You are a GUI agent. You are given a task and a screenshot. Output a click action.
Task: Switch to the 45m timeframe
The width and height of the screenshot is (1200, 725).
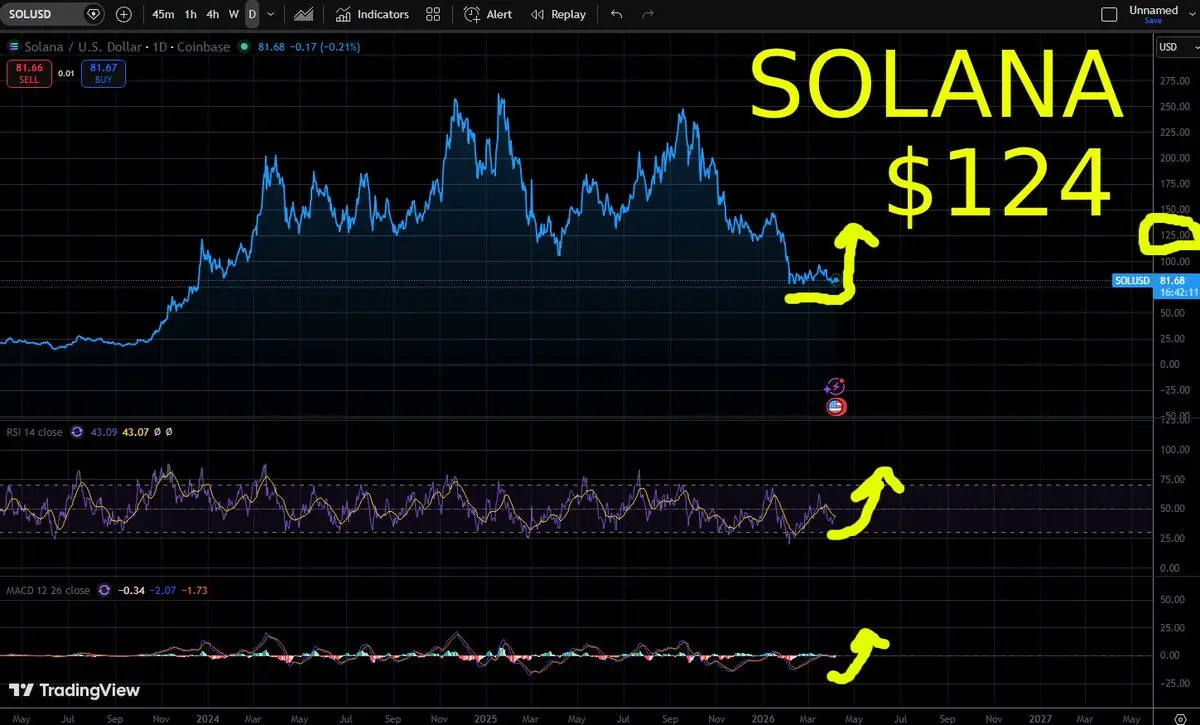point(162,14)
